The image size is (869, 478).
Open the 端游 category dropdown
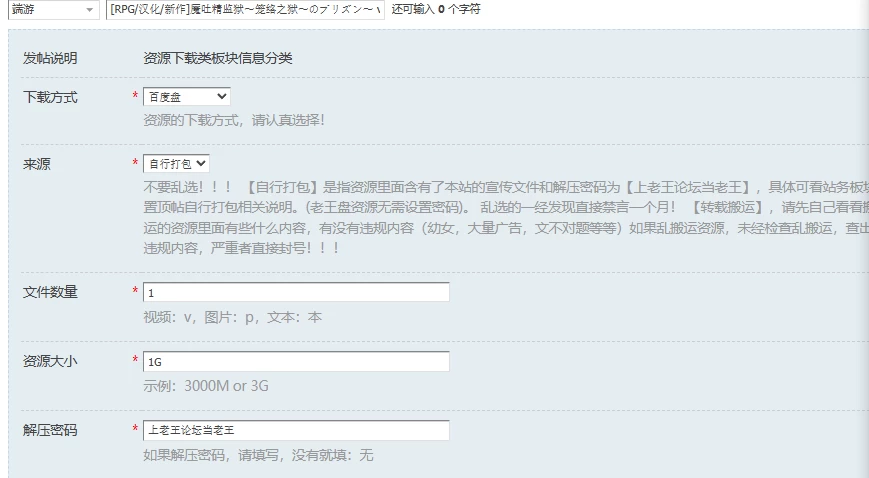54,9
